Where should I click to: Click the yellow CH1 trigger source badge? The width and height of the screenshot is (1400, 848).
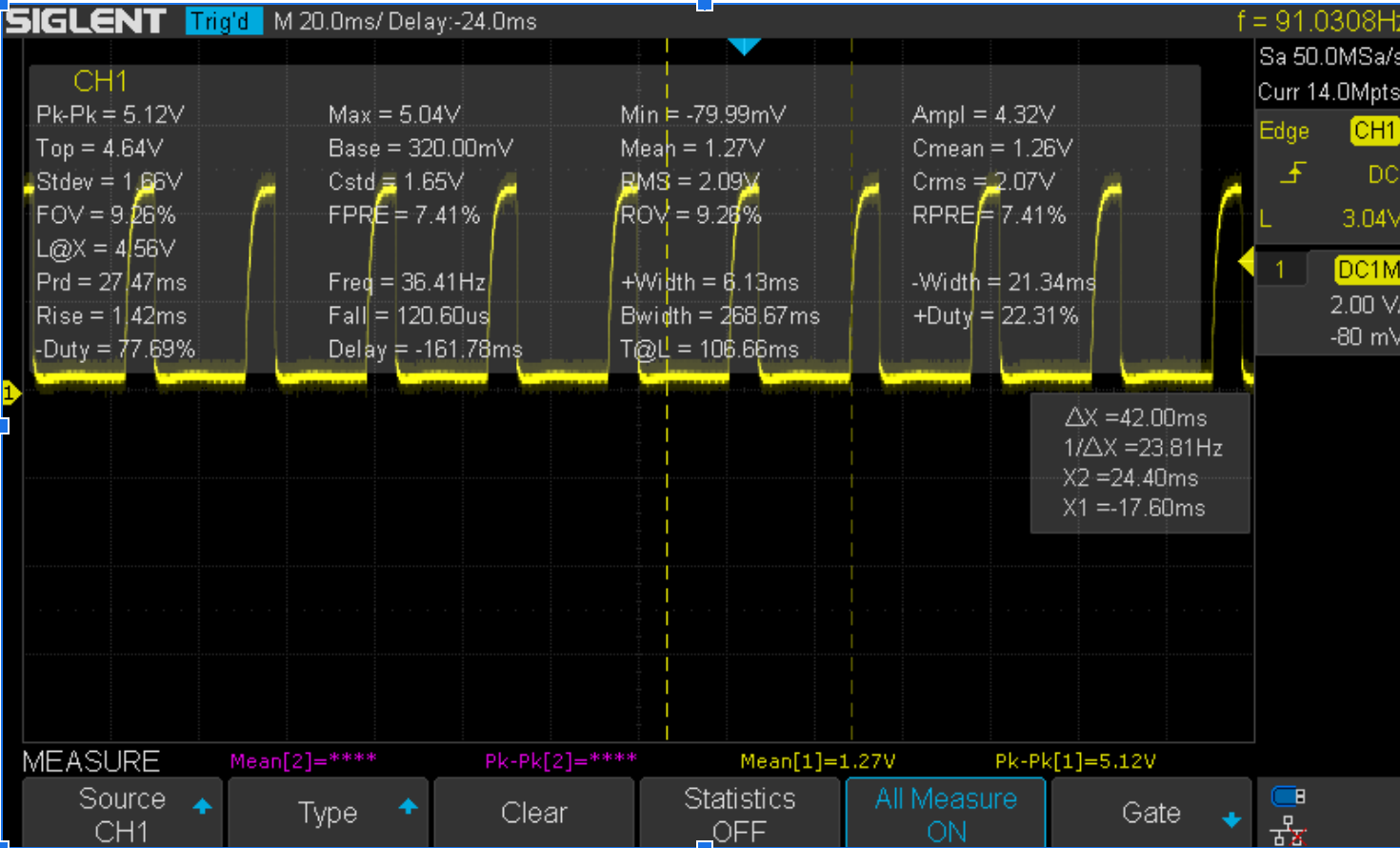coord(1373,131)
